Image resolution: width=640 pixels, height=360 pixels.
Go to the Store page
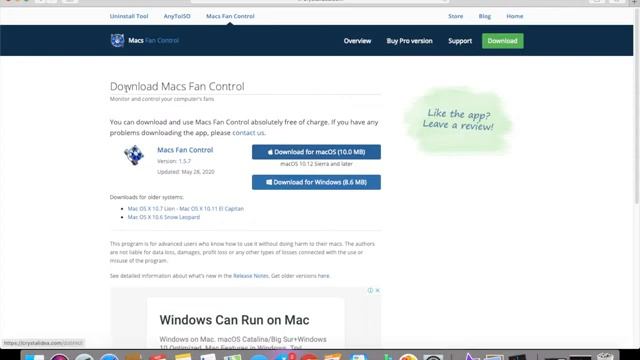click(456, 16)
